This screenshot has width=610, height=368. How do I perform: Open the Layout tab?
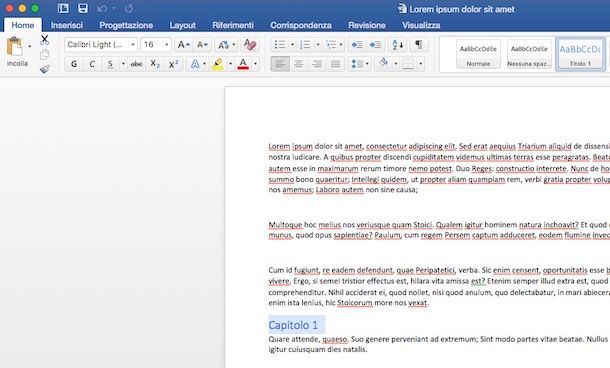coord(182,25)
